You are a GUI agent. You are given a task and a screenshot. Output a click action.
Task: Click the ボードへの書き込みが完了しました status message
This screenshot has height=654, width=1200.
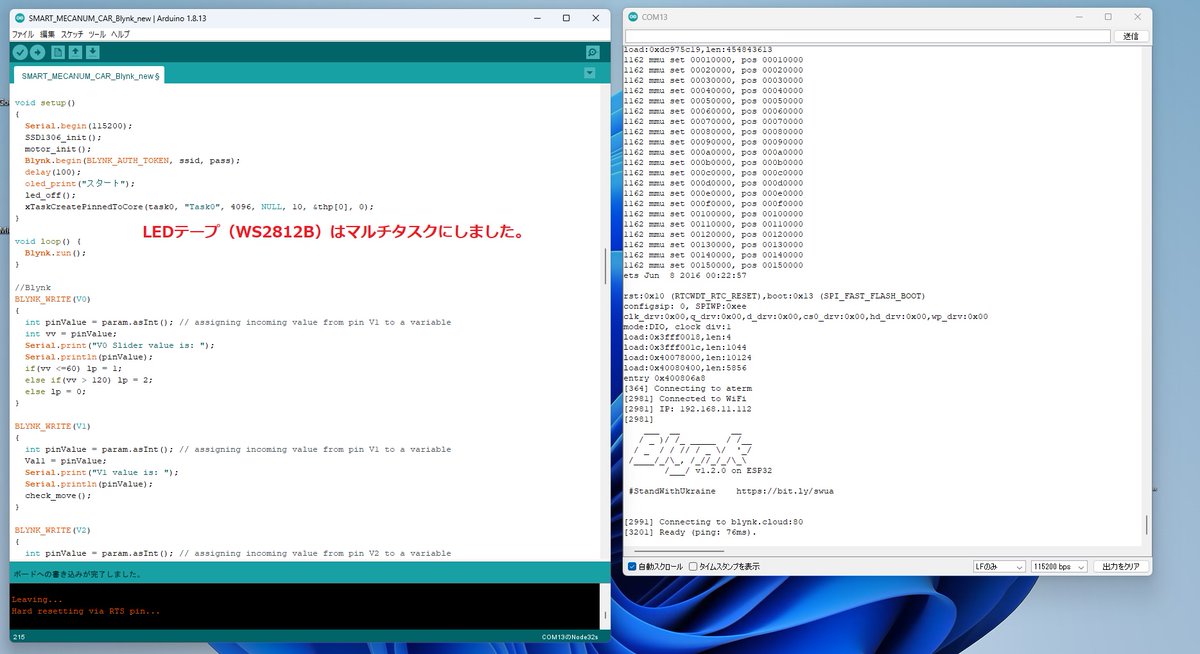tap(76, 575)
